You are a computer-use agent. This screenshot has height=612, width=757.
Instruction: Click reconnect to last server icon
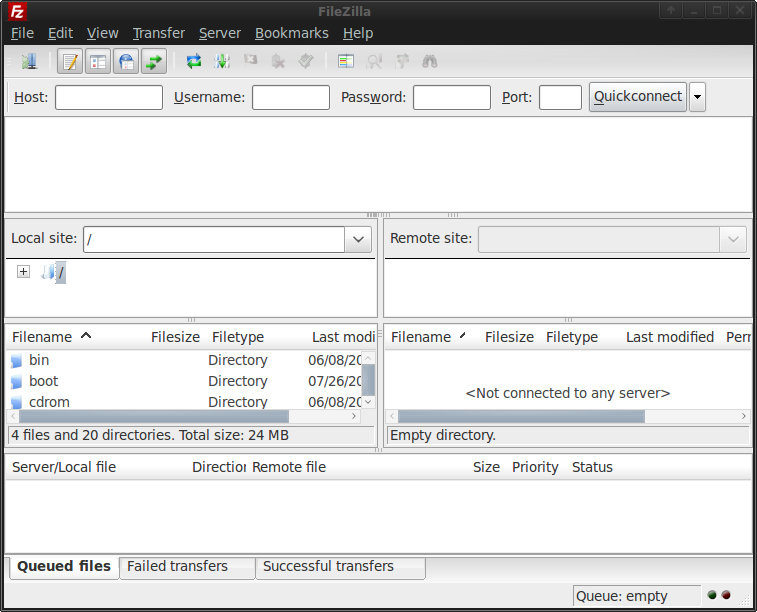pos(306,61)
